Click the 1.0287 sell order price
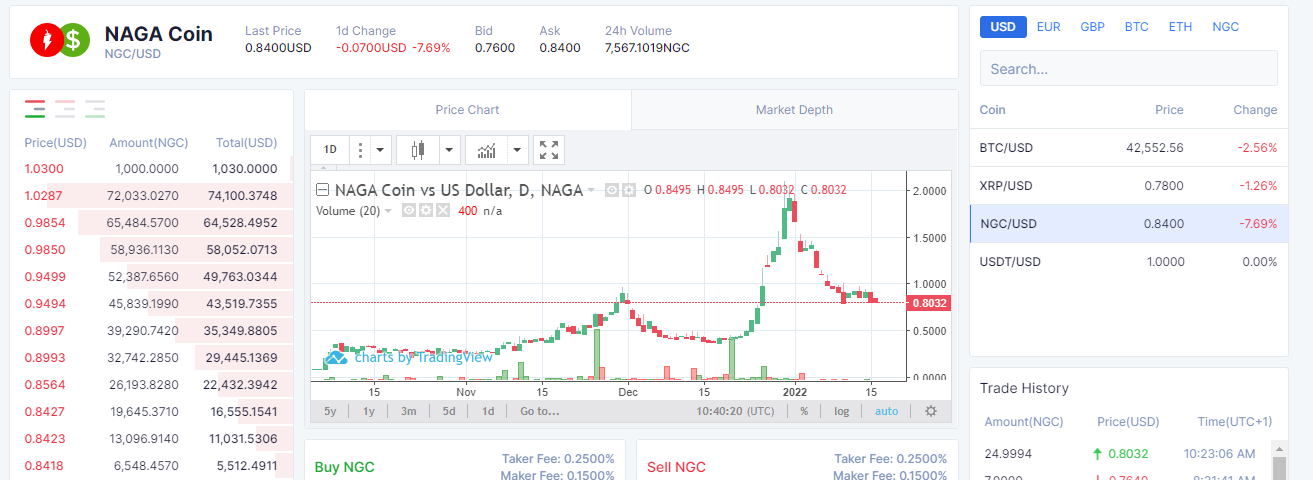Viewport: 1313px width, 480px height. point(44,196)
